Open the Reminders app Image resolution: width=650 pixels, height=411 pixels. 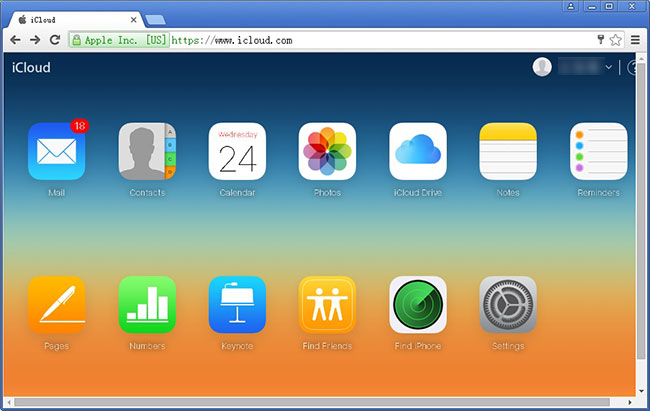tap(599, 151)
